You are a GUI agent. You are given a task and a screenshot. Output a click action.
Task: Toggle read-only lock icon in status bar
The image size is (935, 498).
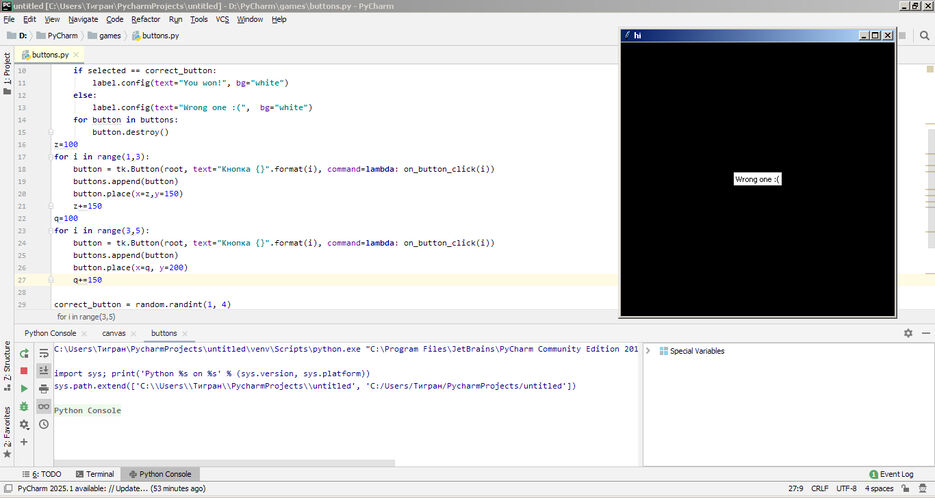(905, 488)
